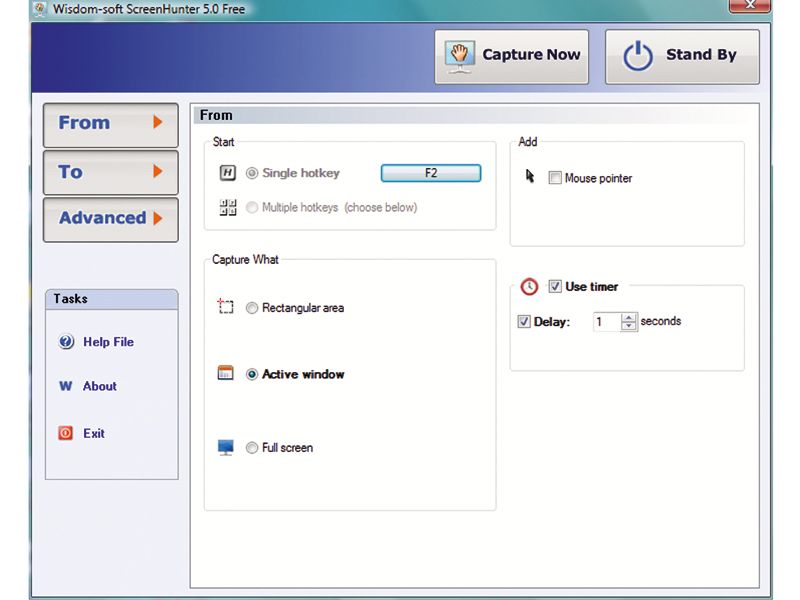Click the Capture Now button
This screenshot has height=600, width=800.
[511, 57]
